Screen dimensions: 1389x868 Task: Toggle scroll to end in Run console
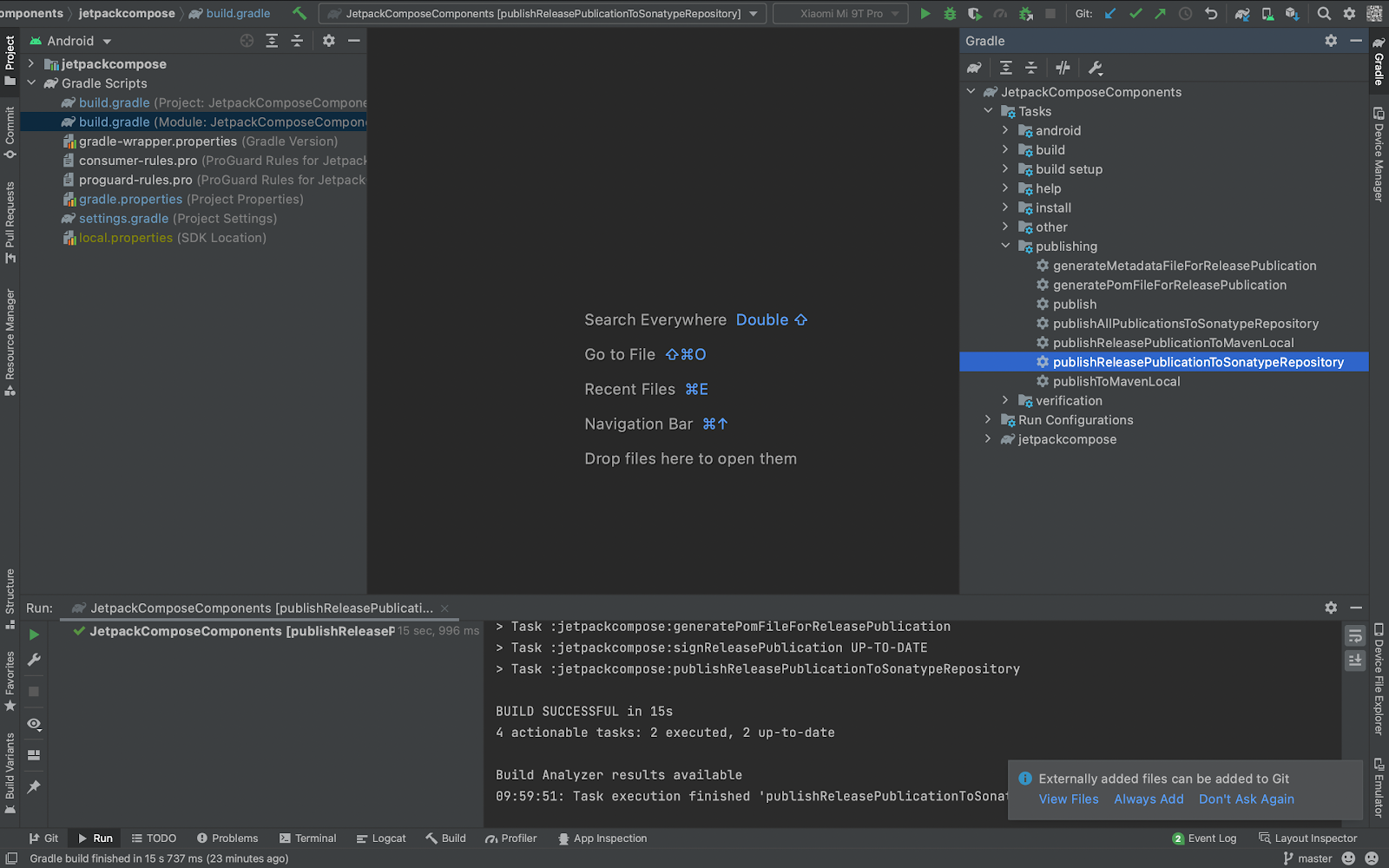1355,661
